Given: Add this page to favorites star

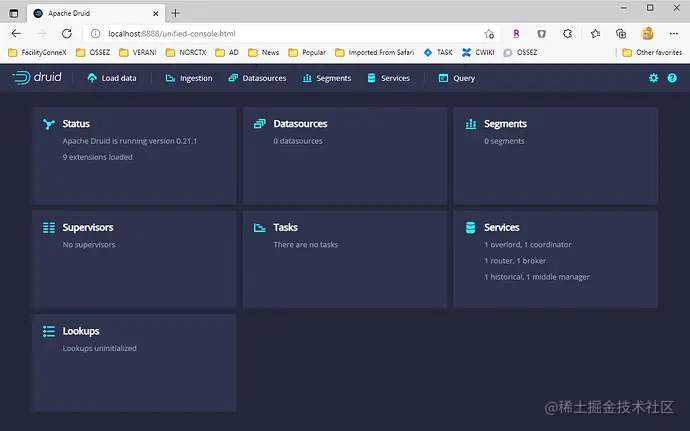Looking at the screenshot, I should click(489, 33).
